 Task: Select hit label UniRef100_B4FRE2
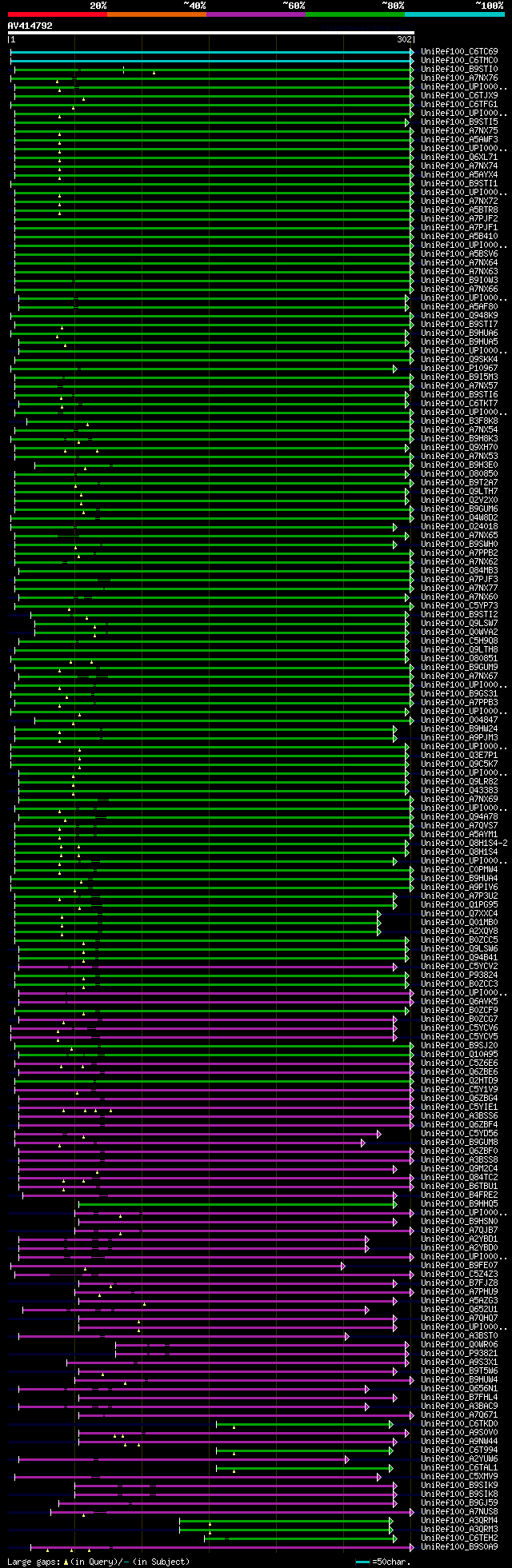pos(459,1195)
